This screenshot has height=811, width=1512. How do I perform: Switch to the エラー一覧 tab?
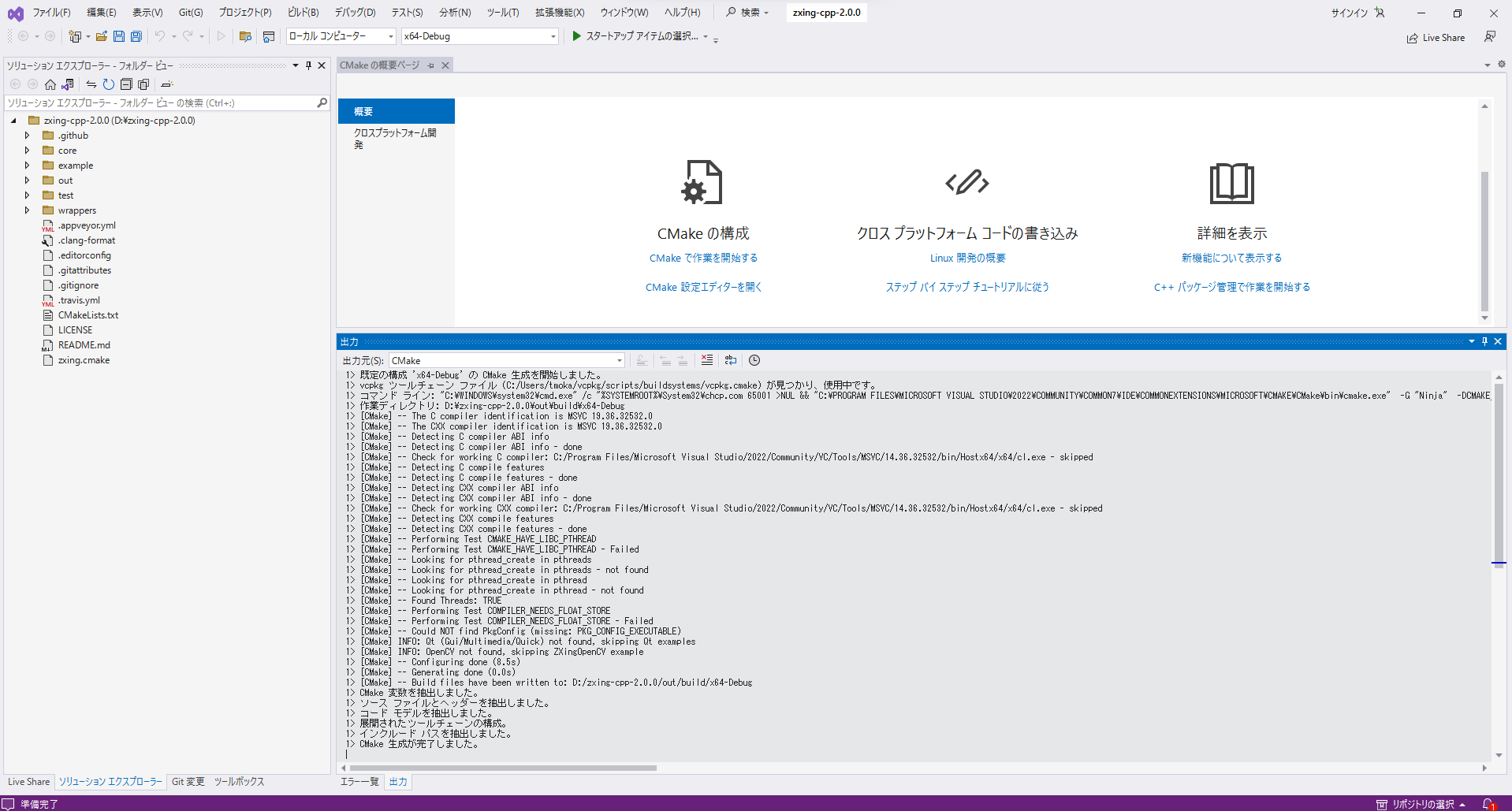[359, 781]
